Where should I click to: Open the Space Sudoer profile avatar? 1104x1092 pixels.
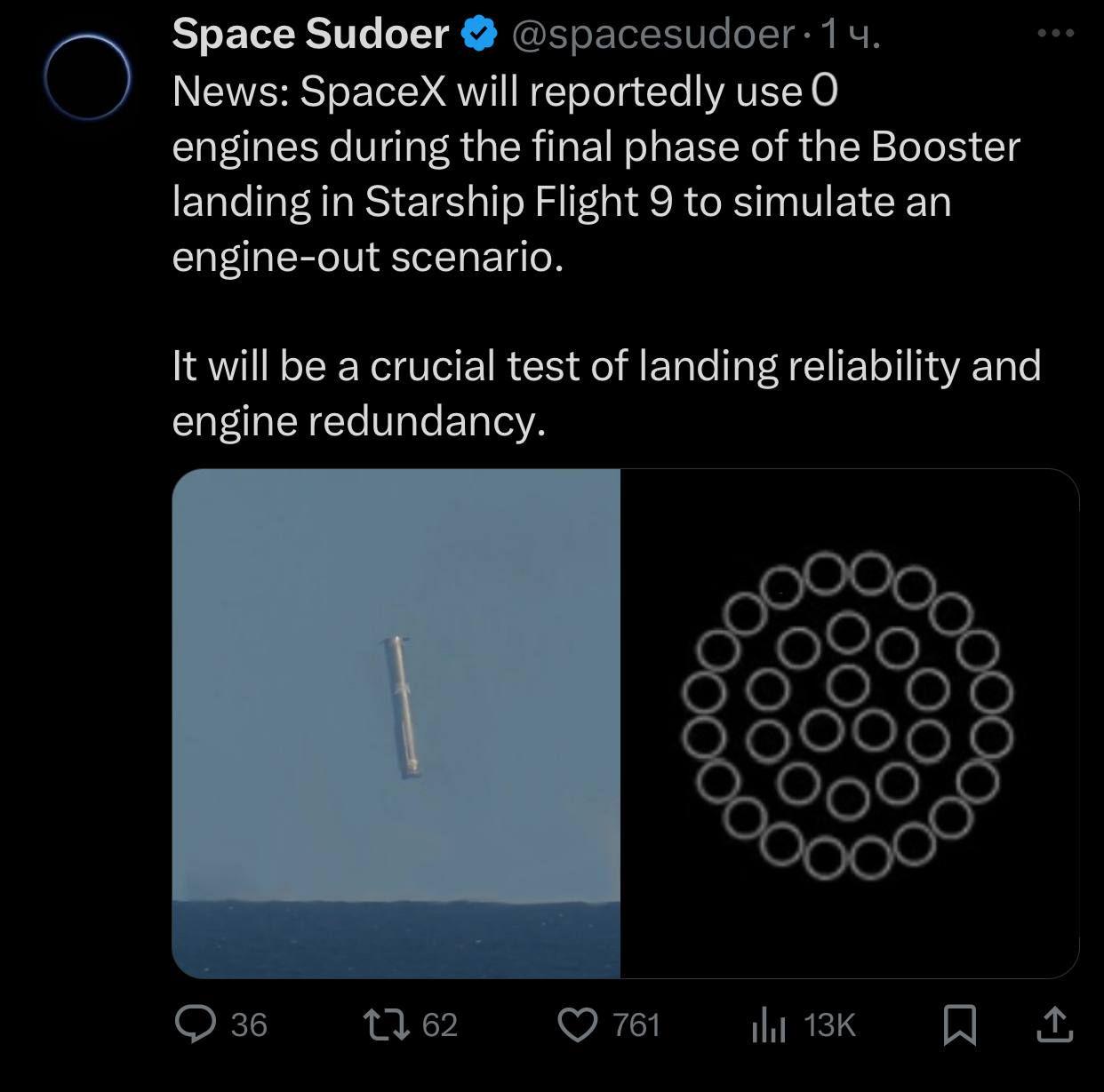(x=87, y=76)
